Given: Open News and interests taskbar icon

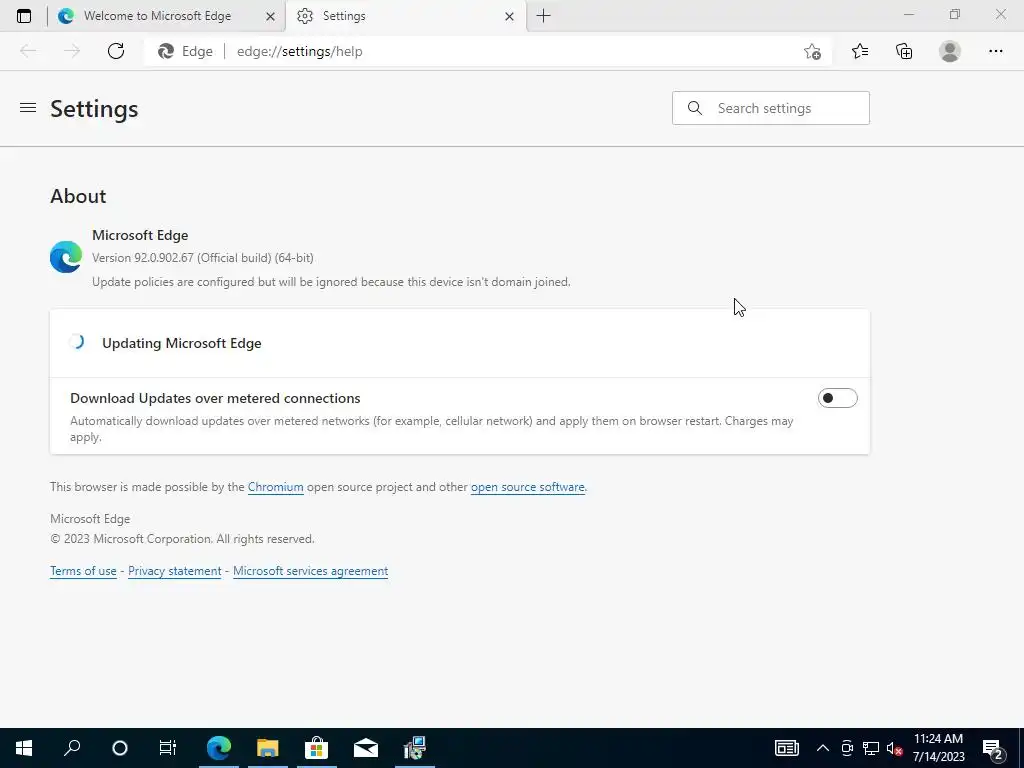Looking at the screenshot, I should [787, 748].
